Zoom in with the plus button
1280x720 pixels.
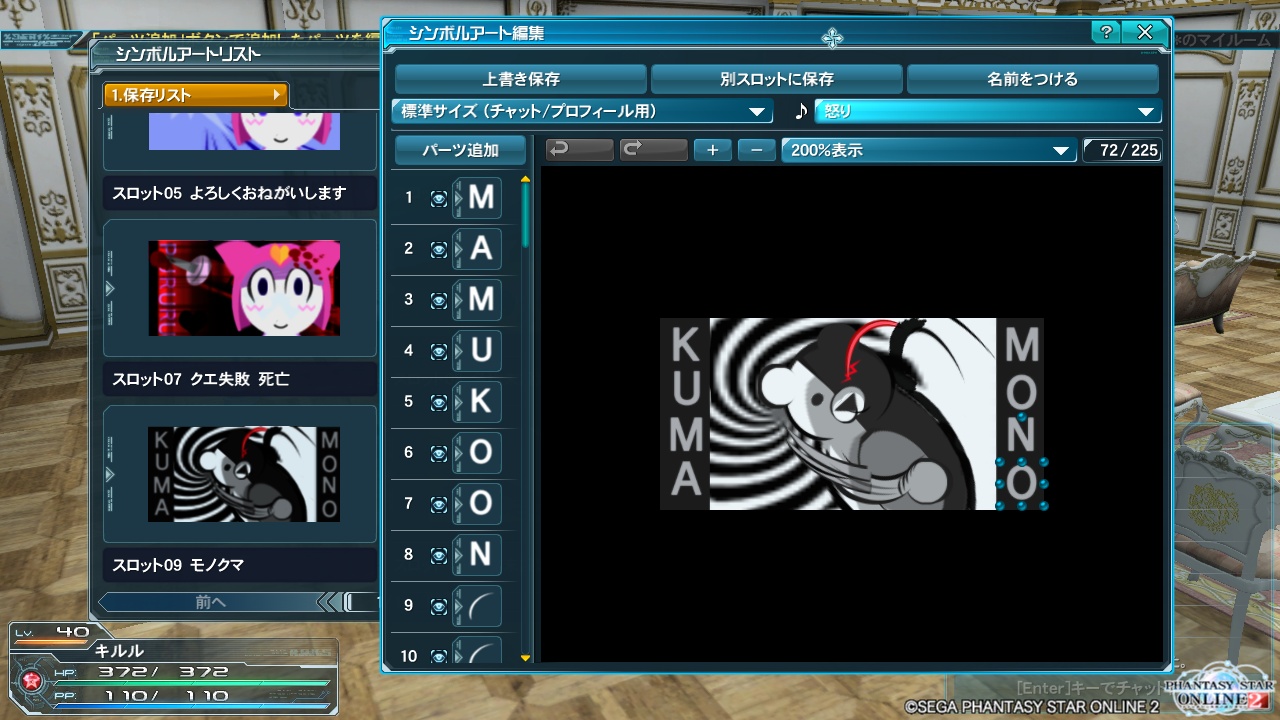(x=712, y=150)
